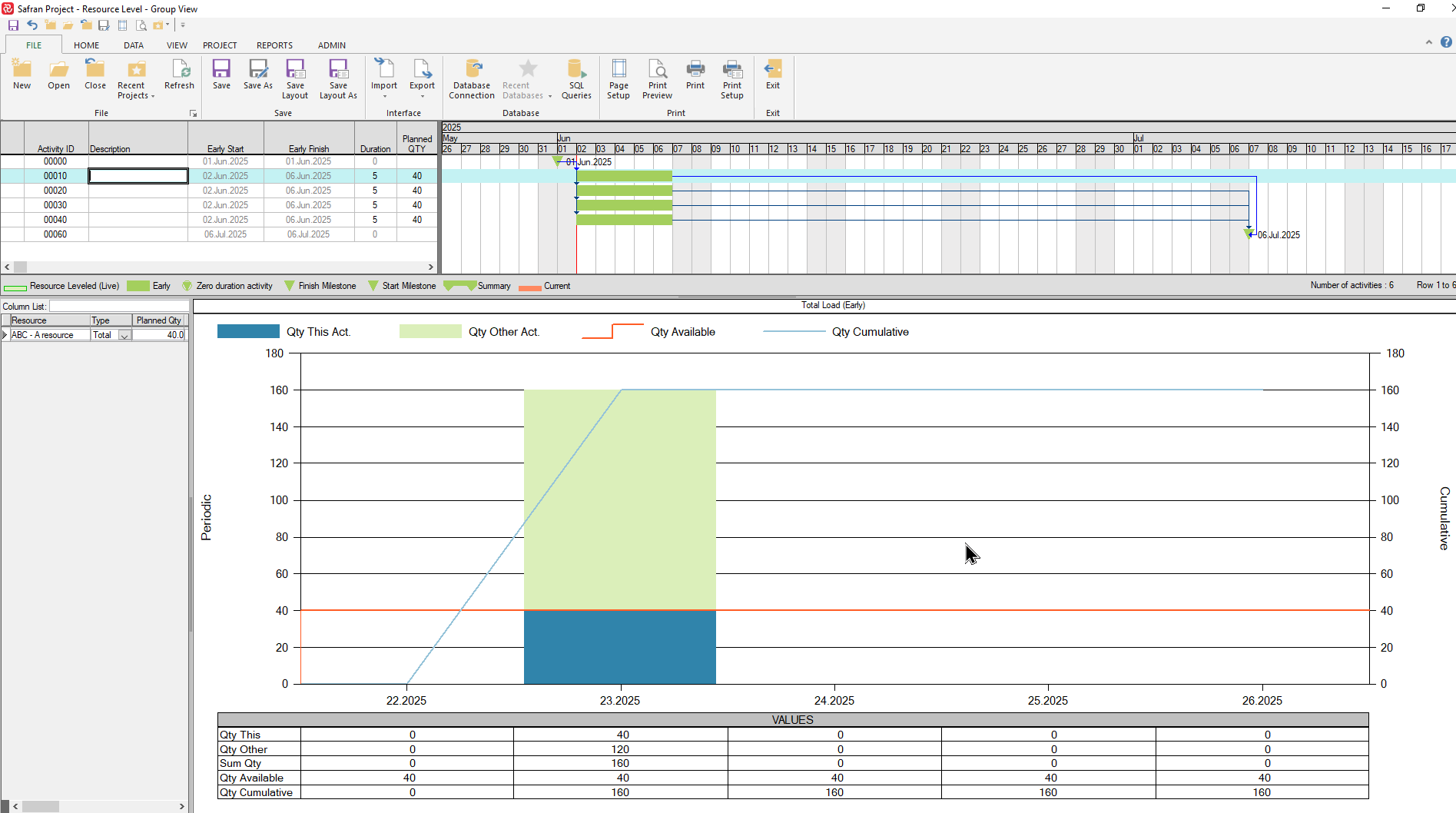Click quick access Save icon in title toolbar
The width and height of the screenshot is (1456, 813).
(x=13, y=25)
